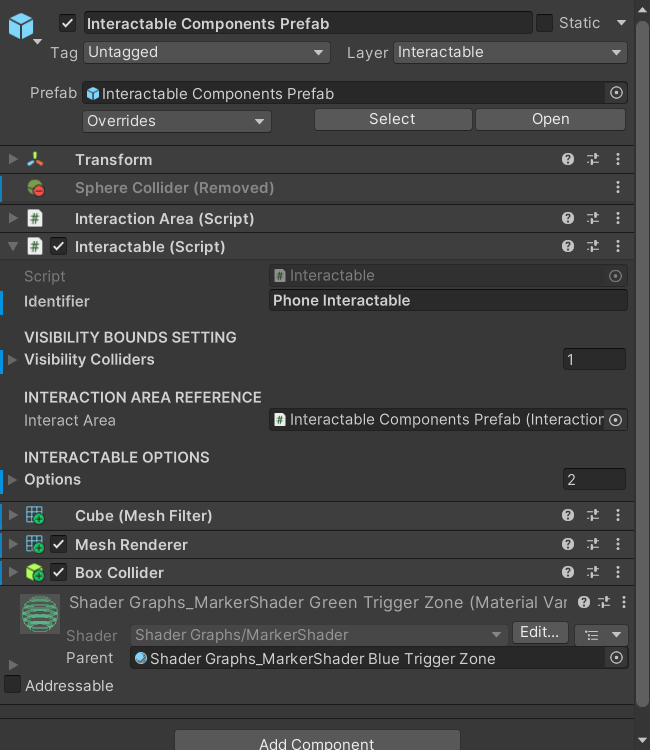This screenshot has height=750, width=650.
Task: Click Script field object picker circle
Action: tap(616, 276)
